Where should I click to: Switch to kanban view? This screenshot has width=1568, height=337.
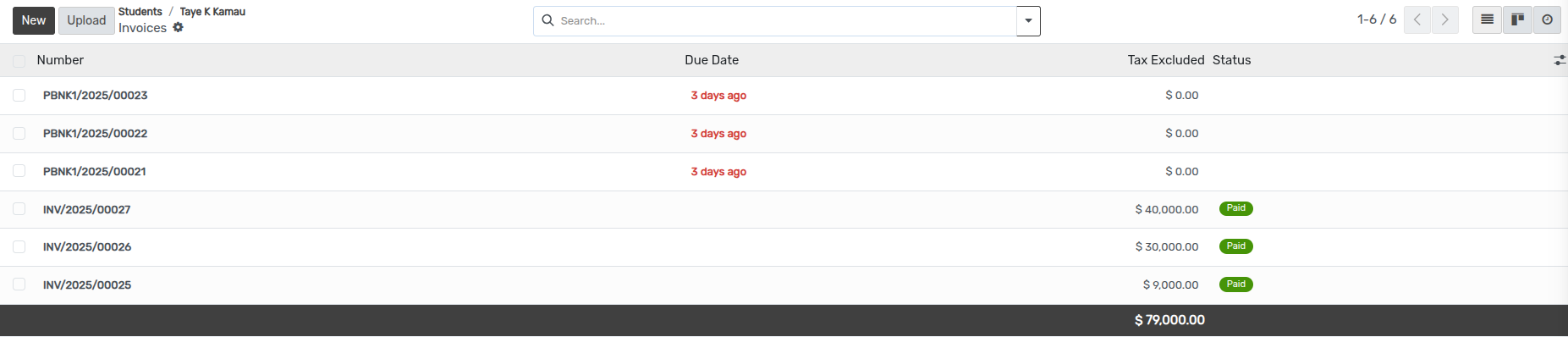point(1517,19)
